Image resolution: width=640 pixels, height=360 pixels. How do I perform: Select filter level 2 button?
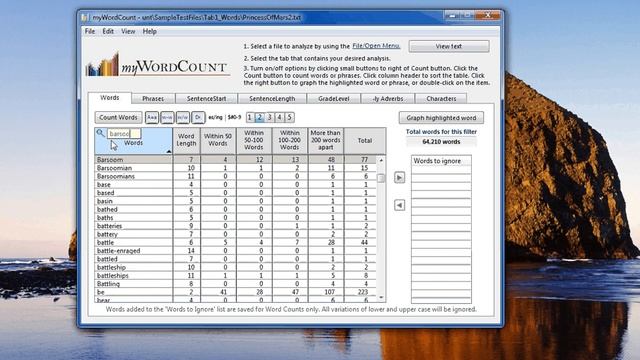pyautogui.click(x=260, y=118)
